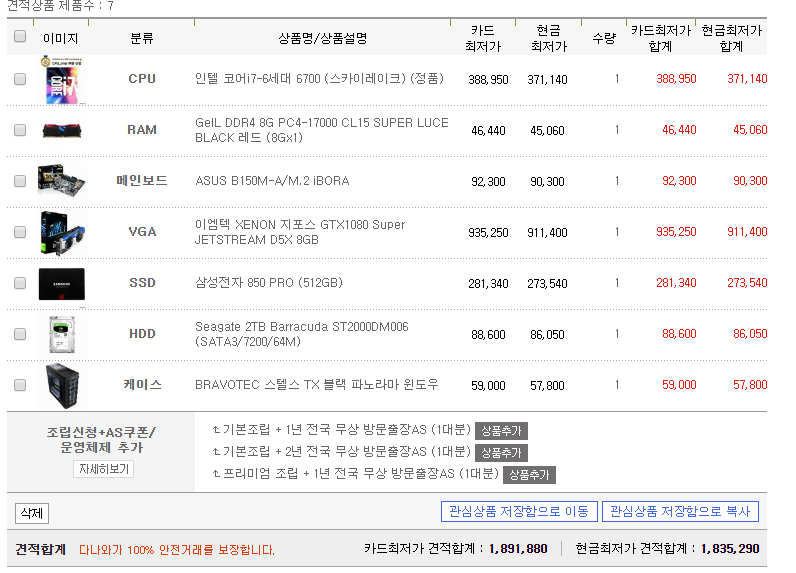Click 관심상품 저장함으로 복사 button
Viewport: 796px width, 573px height.
click(680, 512)
